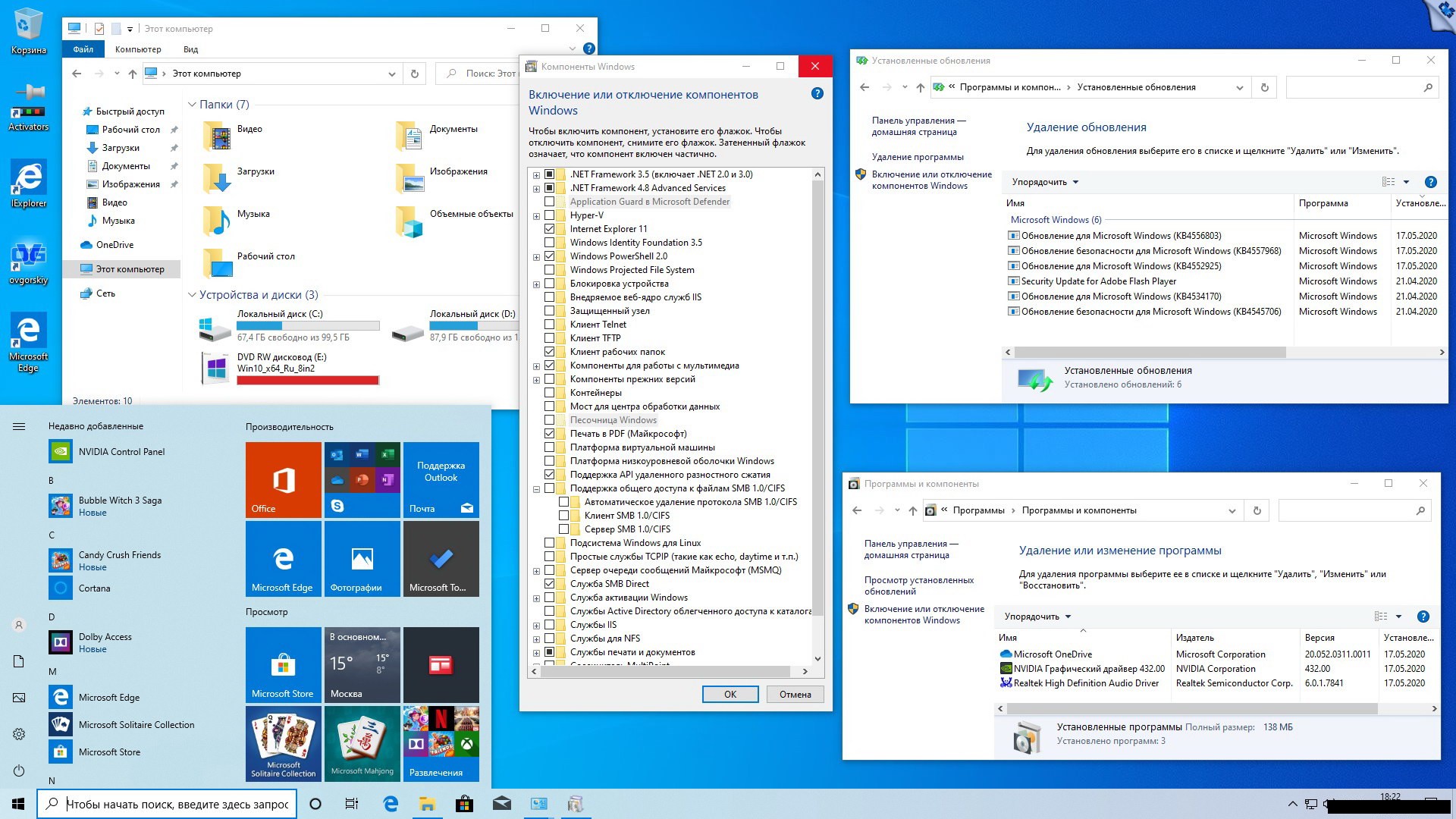Viewport: 1456px width, 819px height.
Task: Click help icon in Компоненты Windows dialog
Action: pyautogui.click(x=817, y=93)
